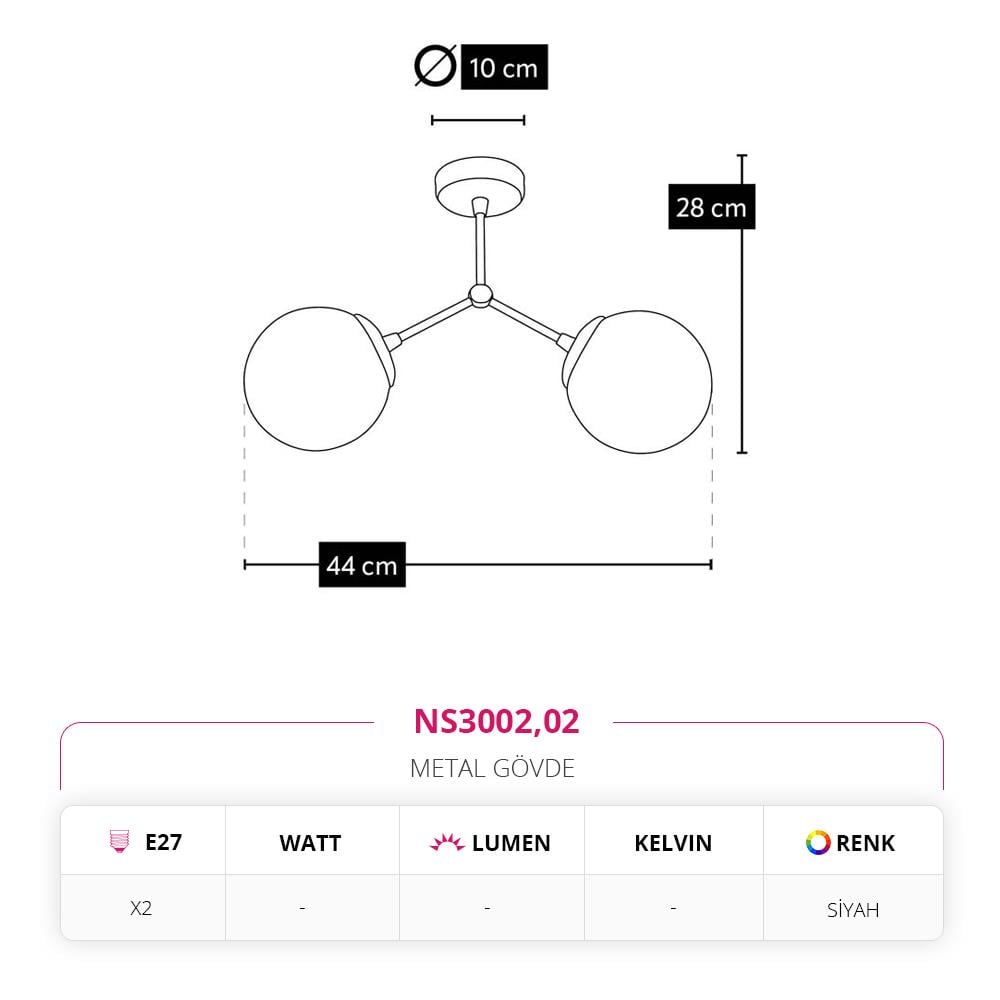The width and height of the screenshot is (1000, 1000).
Task: Click the KELVIN column header
Action: (673, 843)
